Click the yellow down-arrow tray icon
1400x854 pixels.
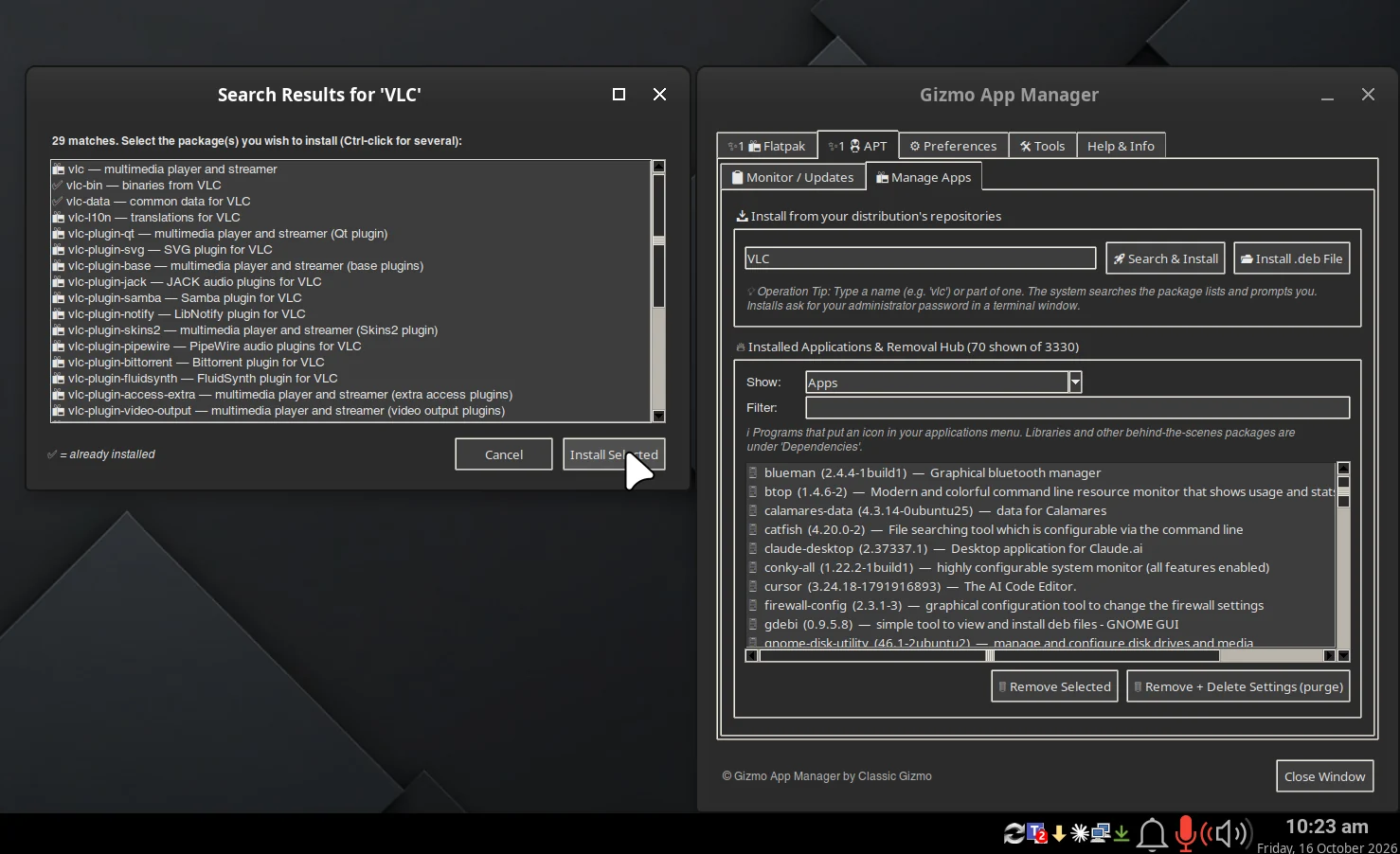tap(1059, 833)
